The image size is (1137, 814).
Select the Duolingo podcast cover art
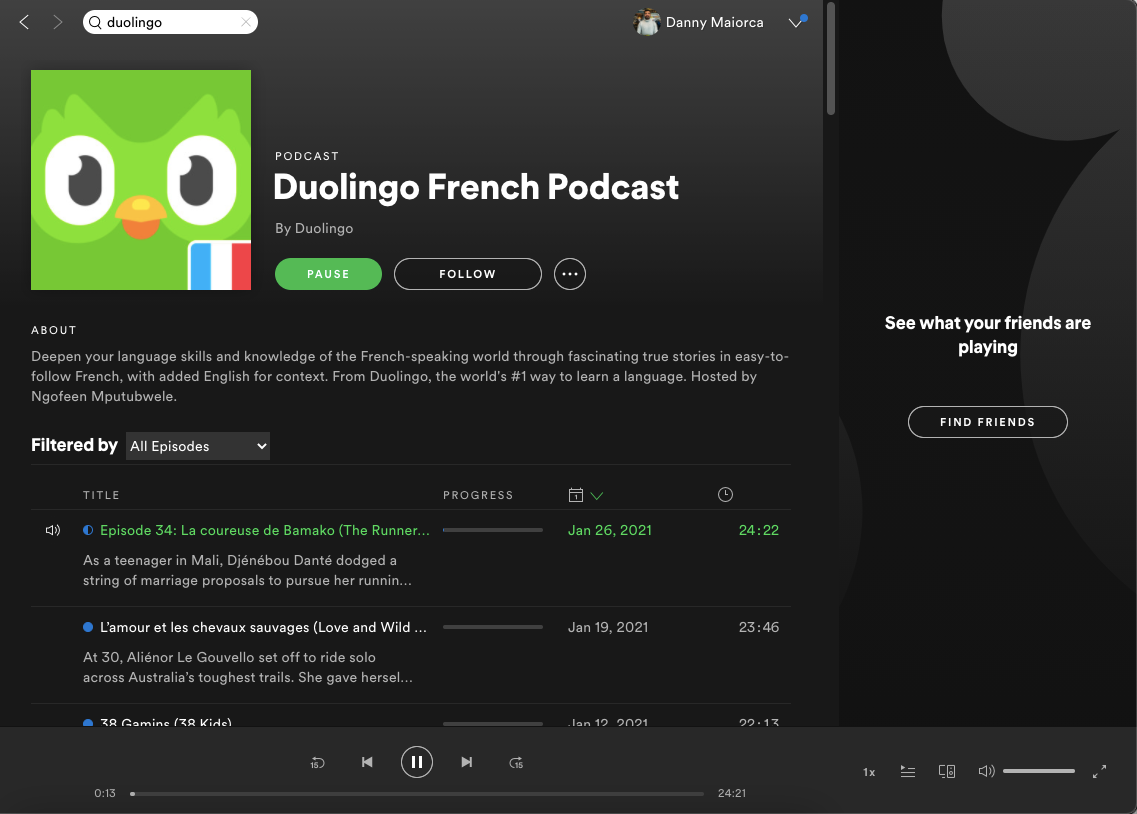pyautogui.click(x=141, y=180)
